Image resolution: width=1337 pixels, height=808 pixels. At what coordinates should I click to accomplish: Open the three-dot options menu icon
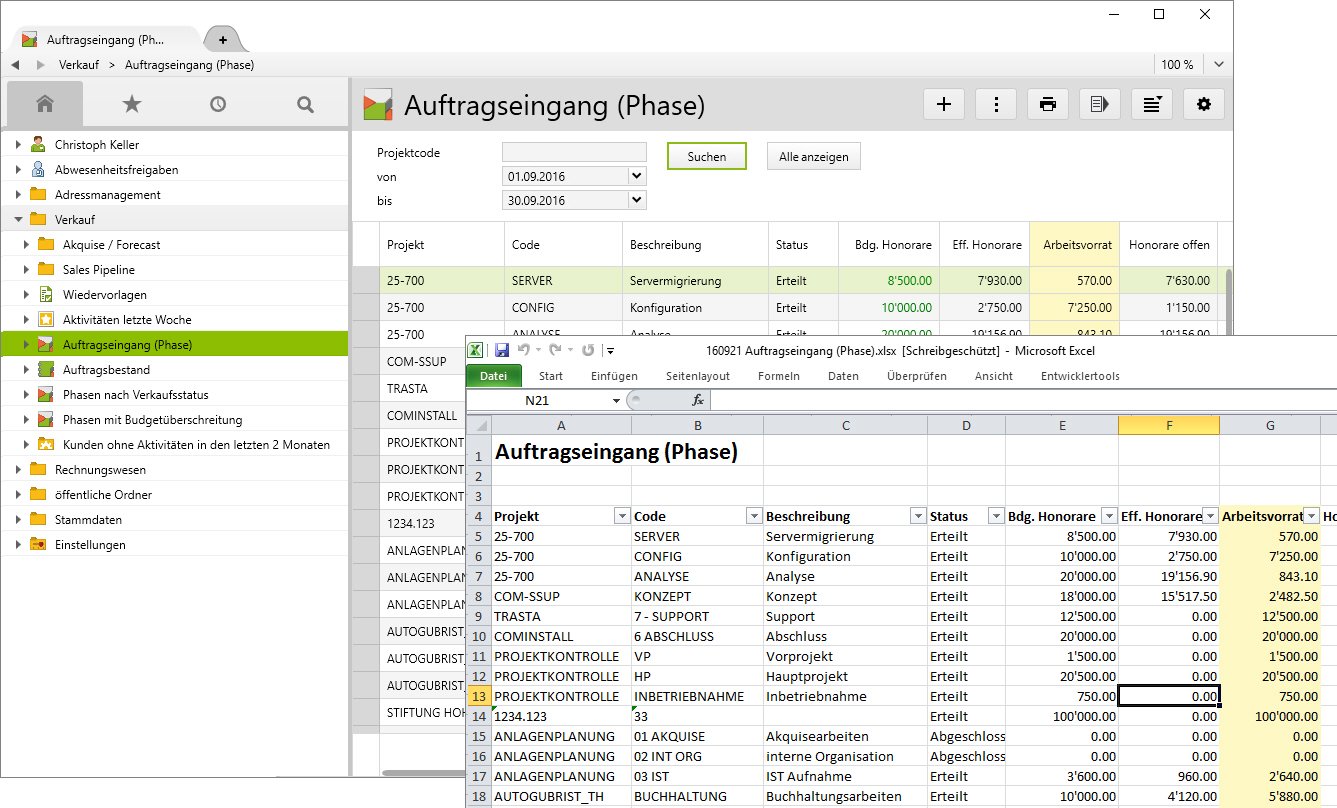(x=996, y=103)
